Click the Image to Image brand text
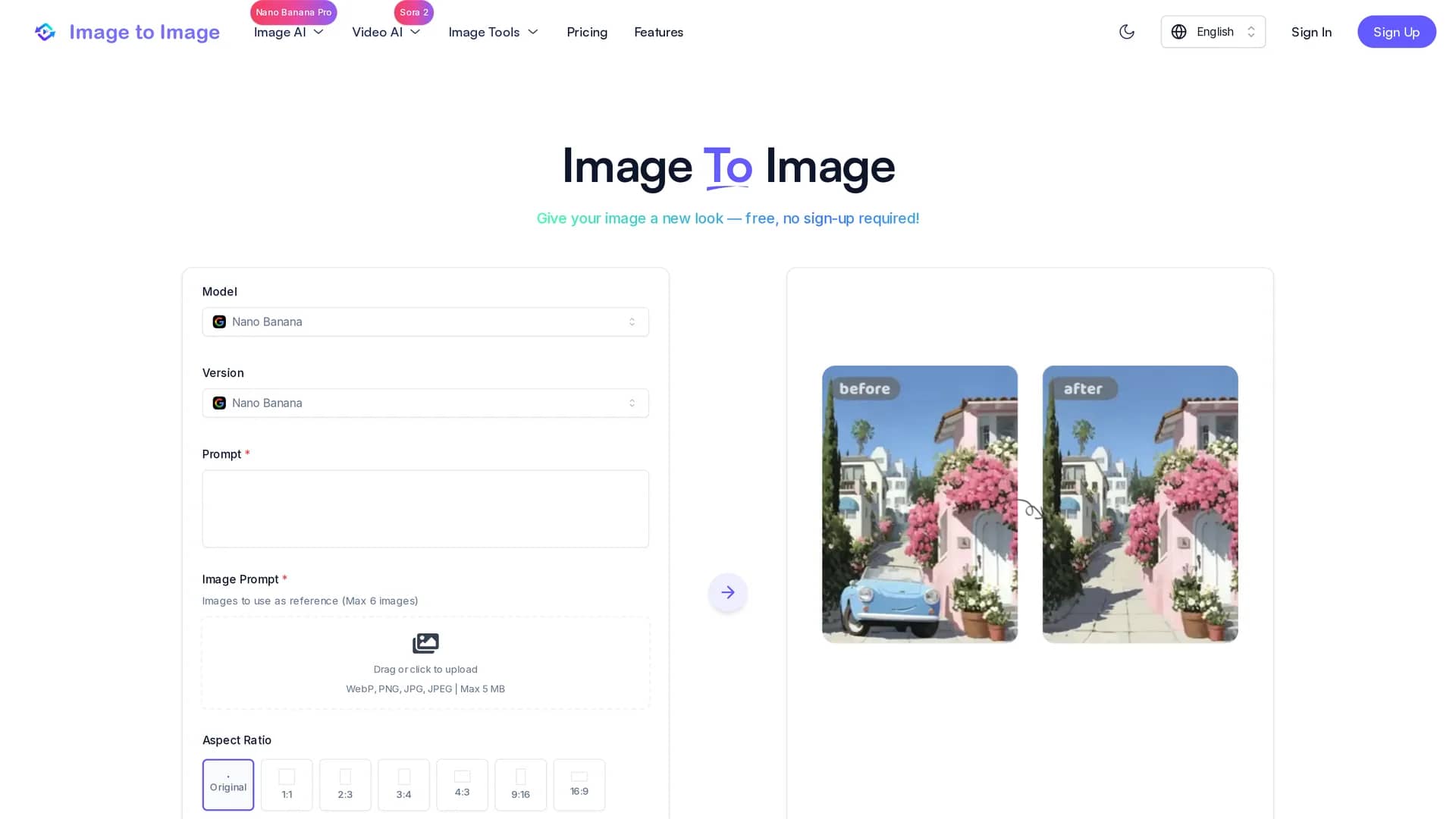The width and height of the screenshot is (1456, 819). pos(144,32)
